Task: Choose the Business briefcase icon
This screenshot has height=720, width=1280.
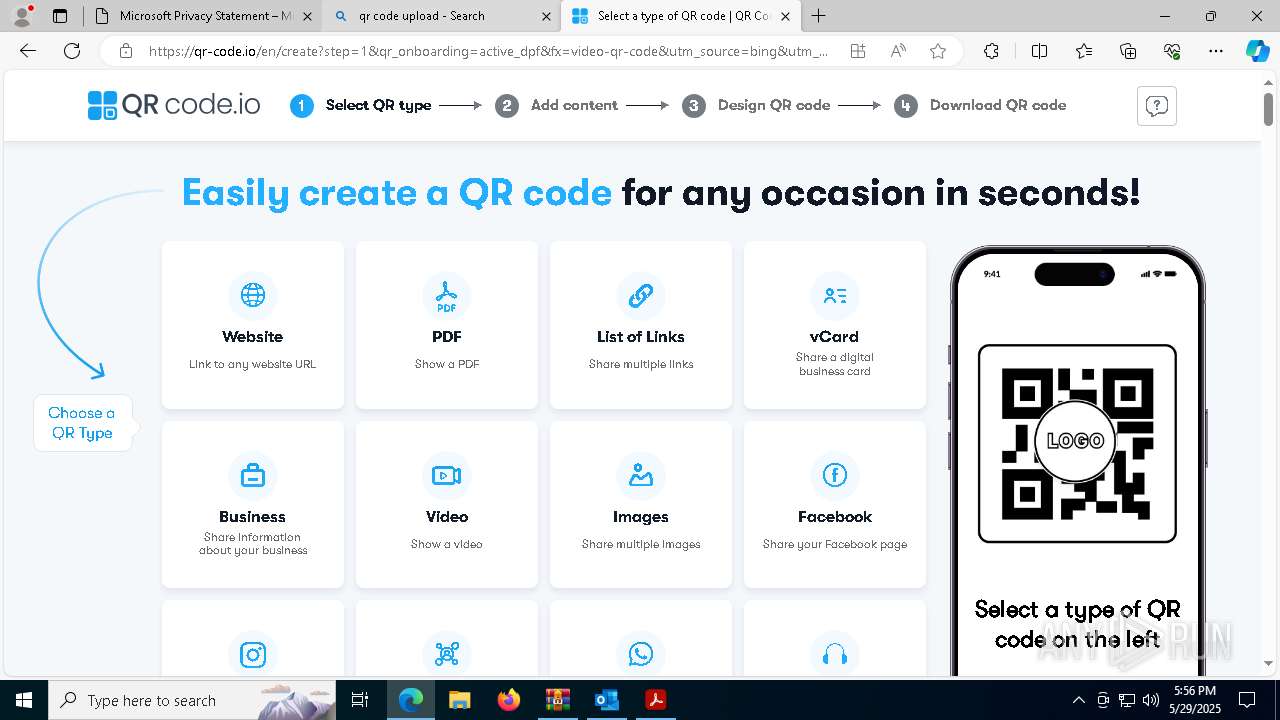Action: coord(253,475)
